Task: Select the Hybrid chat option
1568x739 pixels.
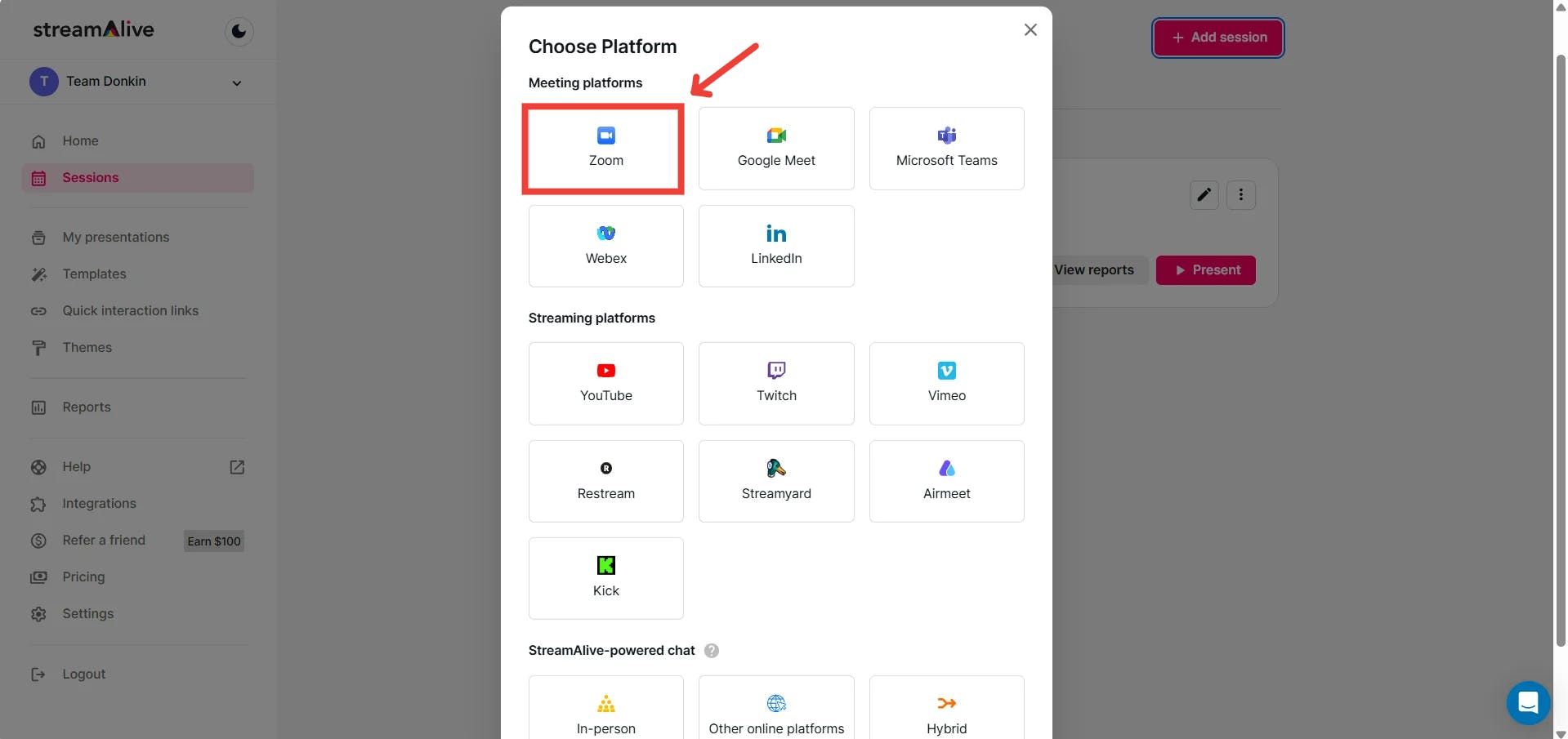Action: coord(946,708)
